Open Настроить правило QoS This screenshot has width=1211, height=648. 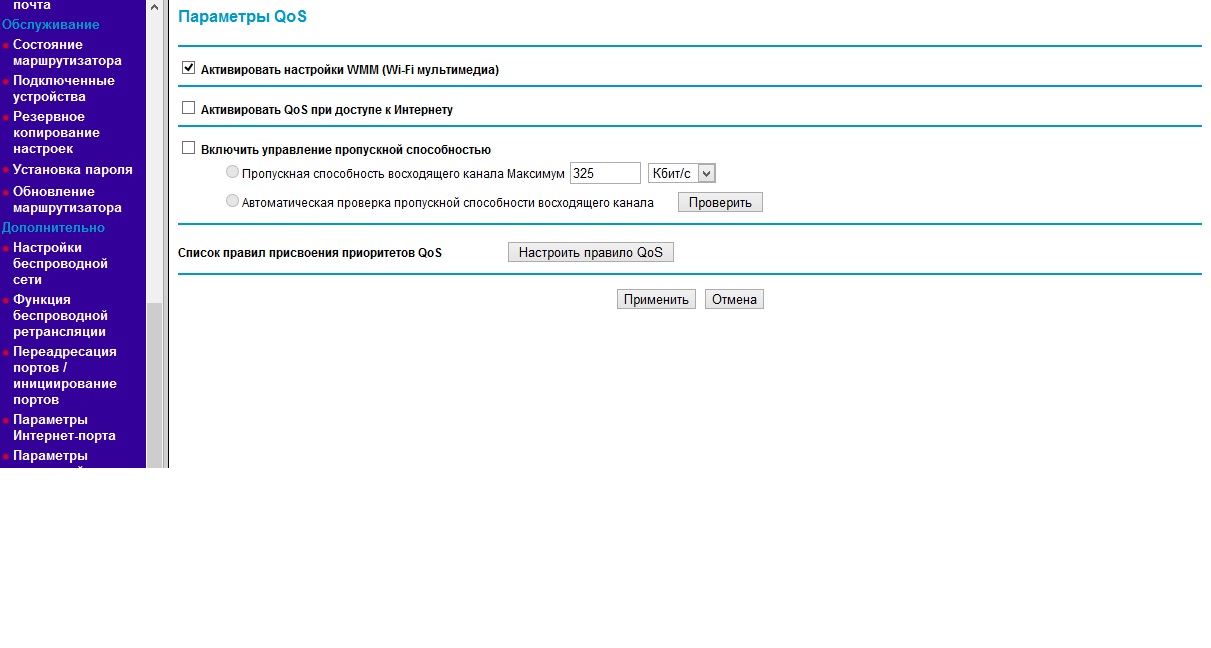click(591, 252)
